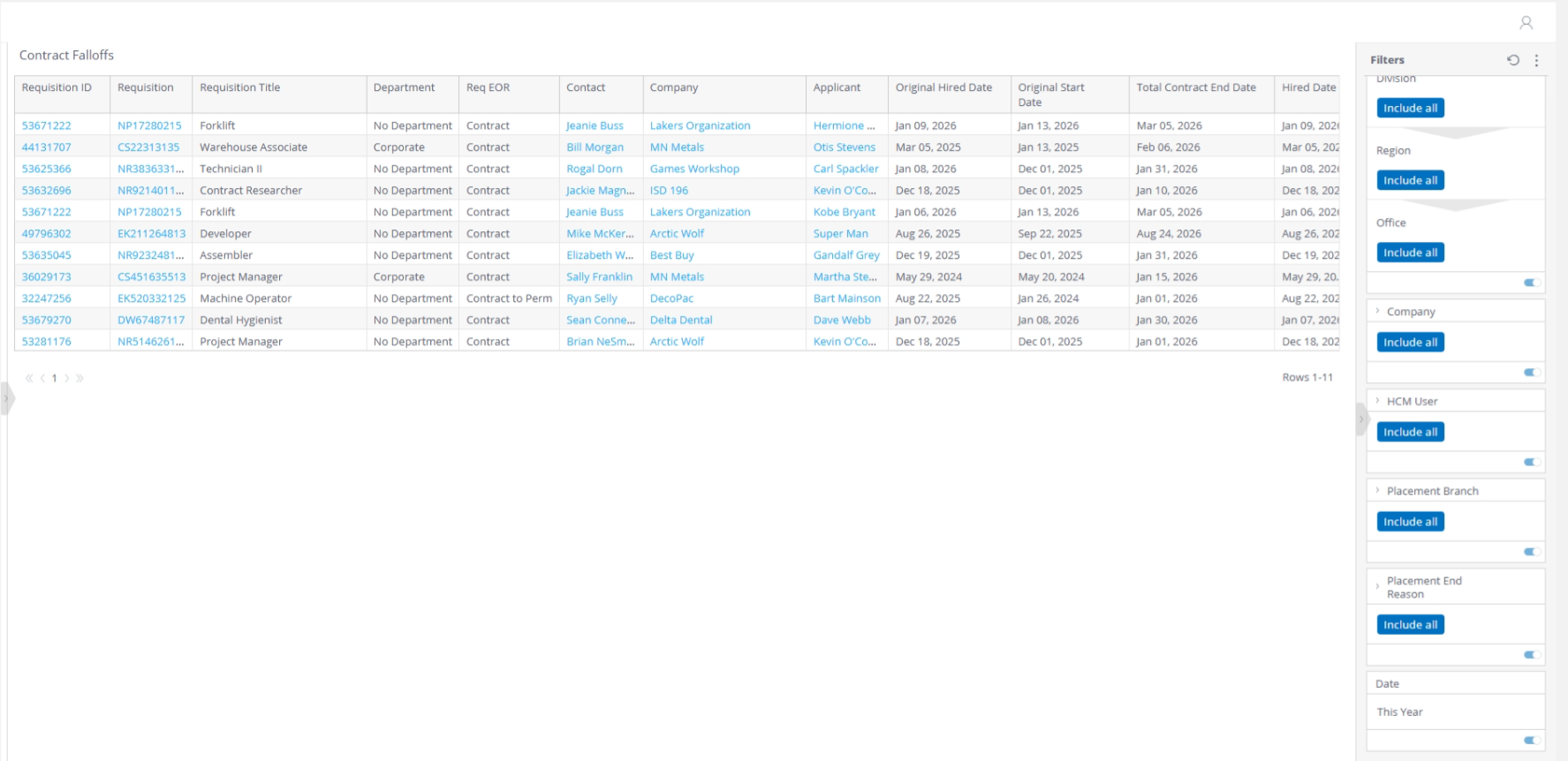The image size is (1568, 761).
Task: Select page number 1
Action: coord(54,378)
